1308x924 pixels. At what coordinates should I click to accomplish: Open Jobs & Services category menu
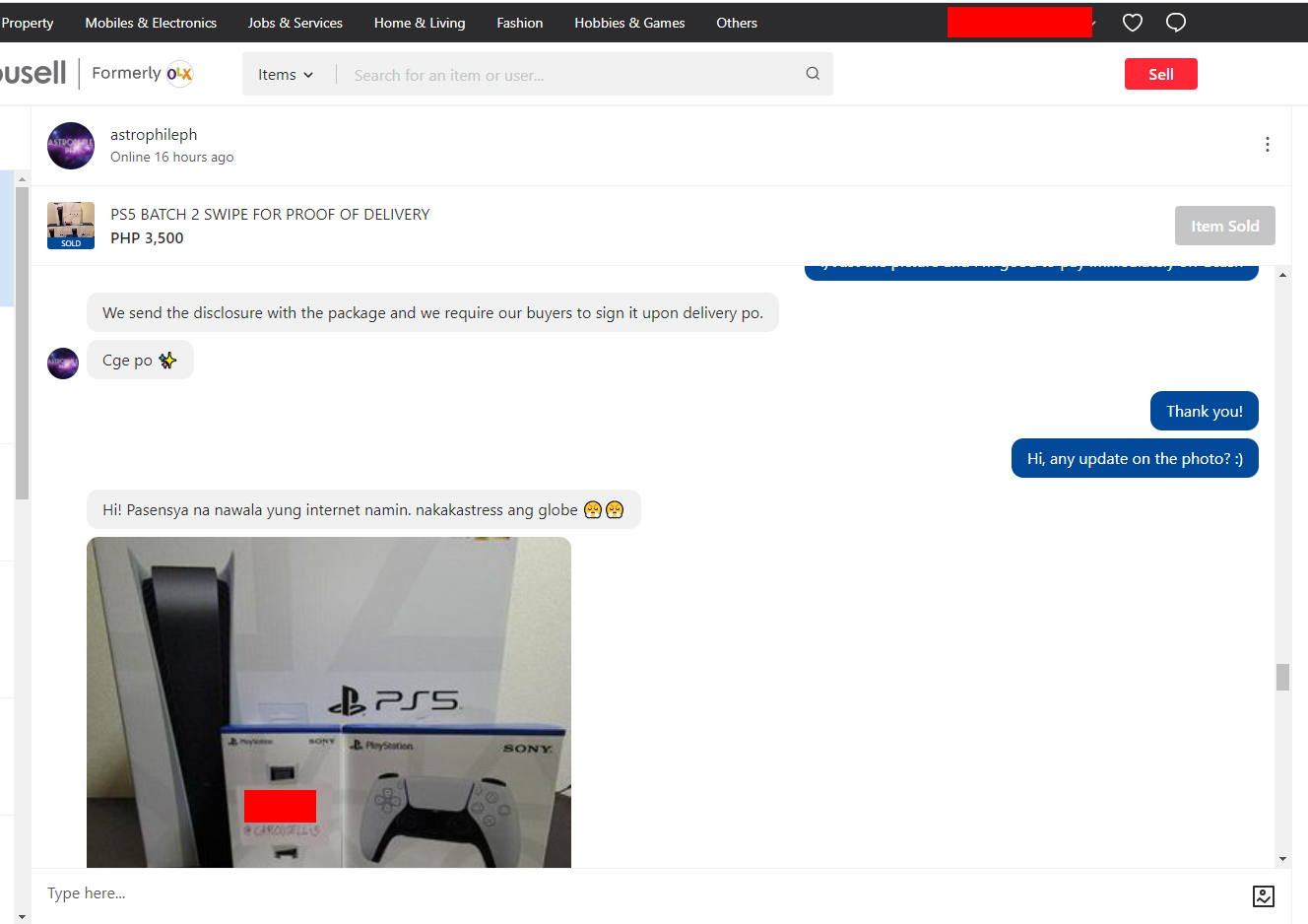click(295, 23)
